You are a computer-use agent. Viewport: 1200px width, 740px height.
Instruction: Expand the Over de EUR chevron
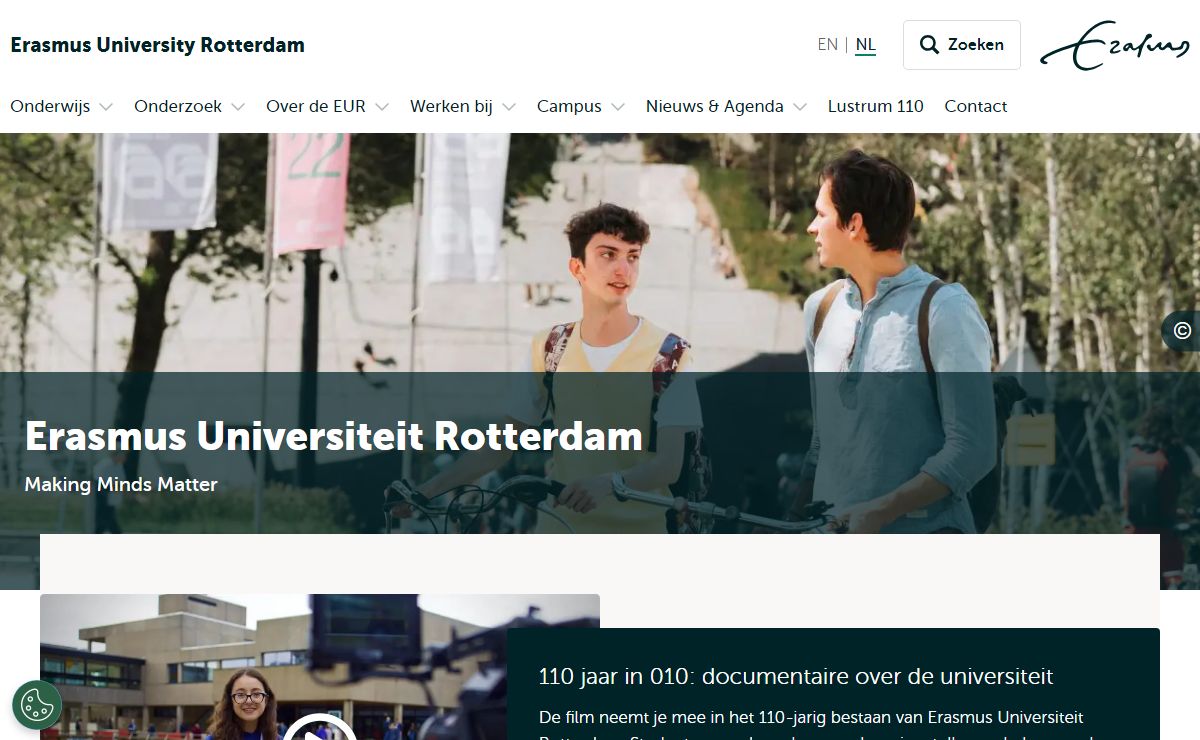[x=382, y=107]
